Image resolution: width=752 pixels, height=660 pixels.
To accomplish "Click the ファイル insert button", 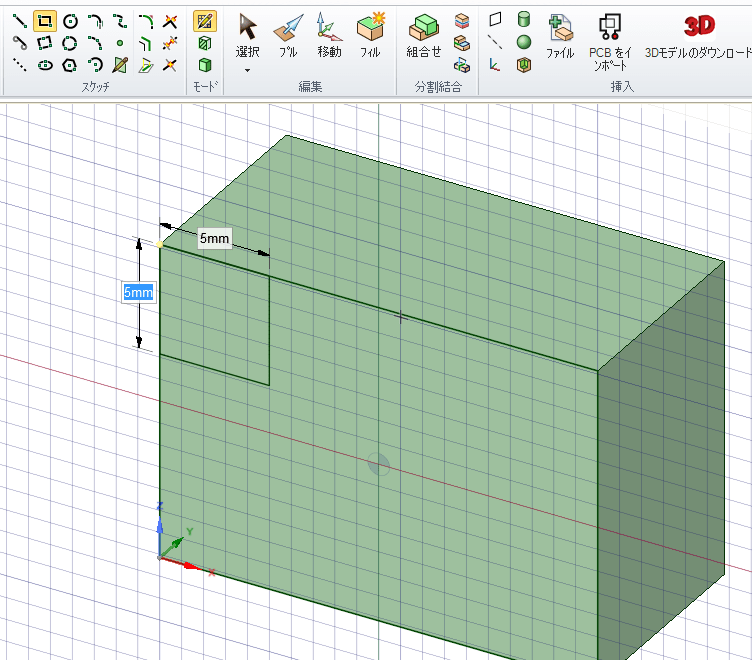I will (x=560, y=36).
